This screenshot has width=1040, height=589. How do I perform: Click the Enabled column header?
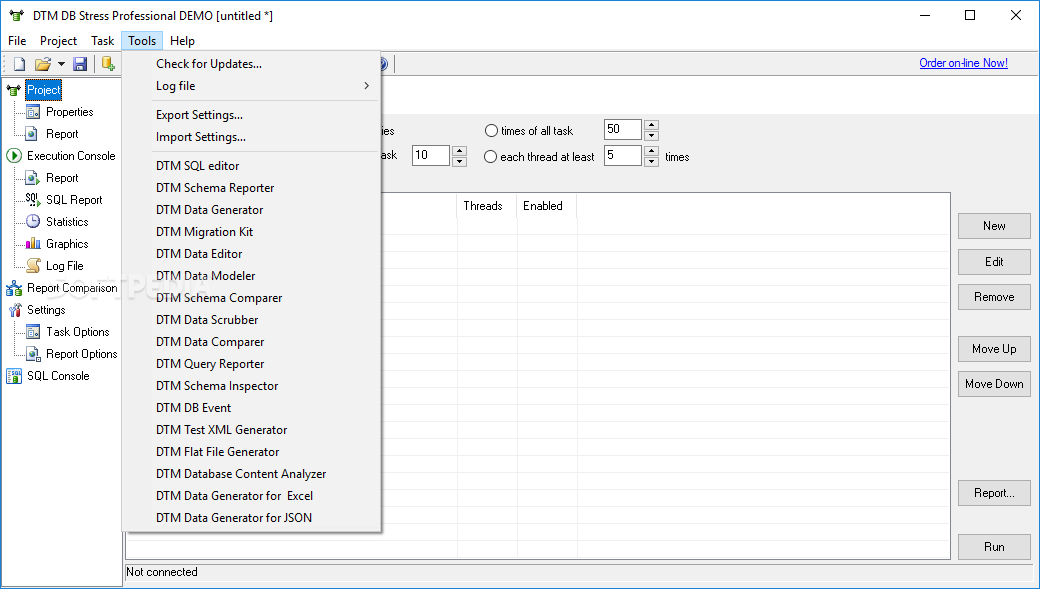coord(547,206)
